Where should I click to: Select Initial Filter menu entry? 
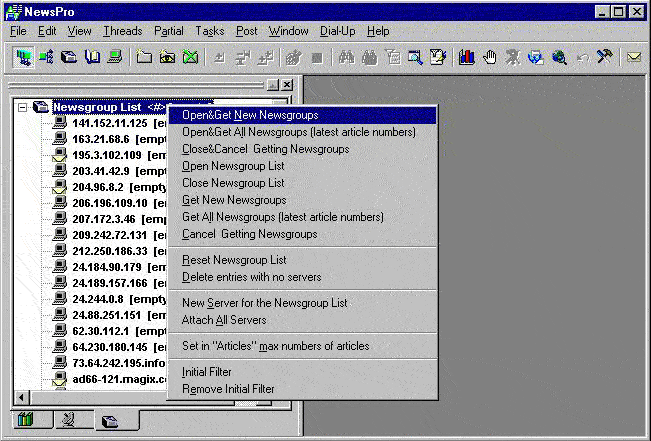pos(303,372)
